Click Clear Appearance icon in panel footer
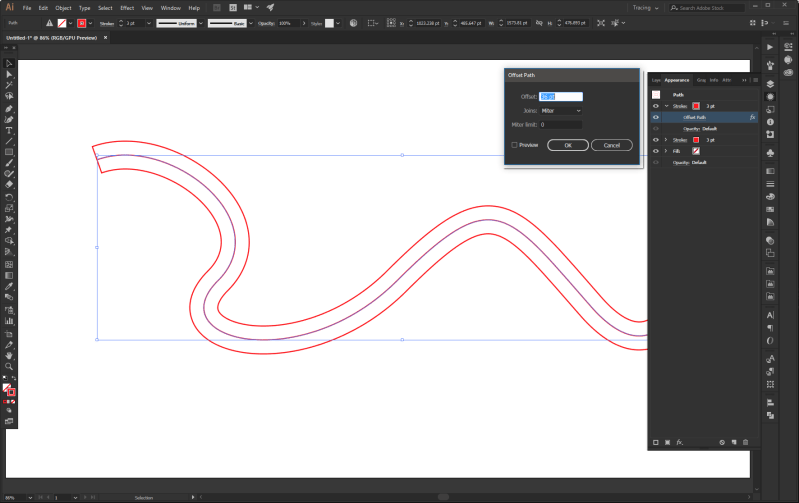The width and height of the screenshot is (799, 503). click(x=722, y=442)
